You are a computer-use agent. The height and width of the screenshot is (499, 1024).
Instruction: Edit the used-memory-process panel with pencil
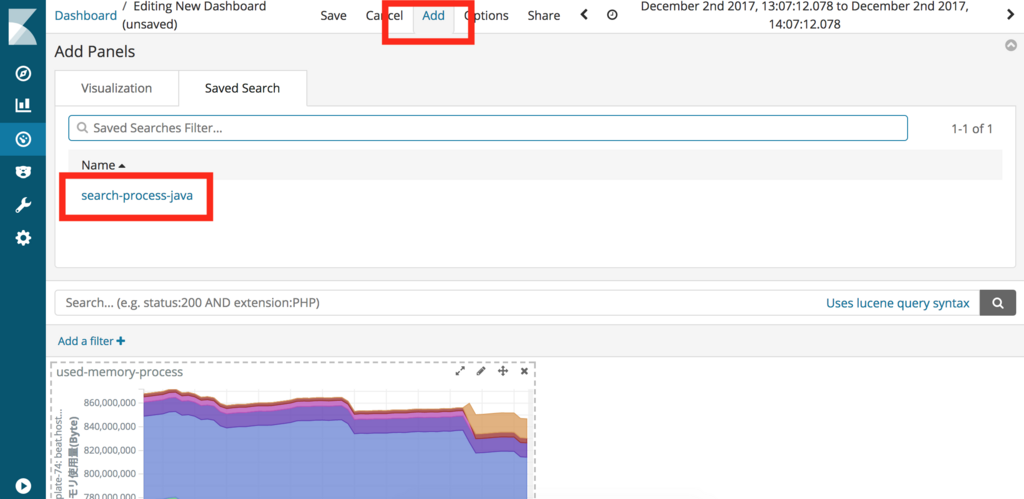point(481,371)
